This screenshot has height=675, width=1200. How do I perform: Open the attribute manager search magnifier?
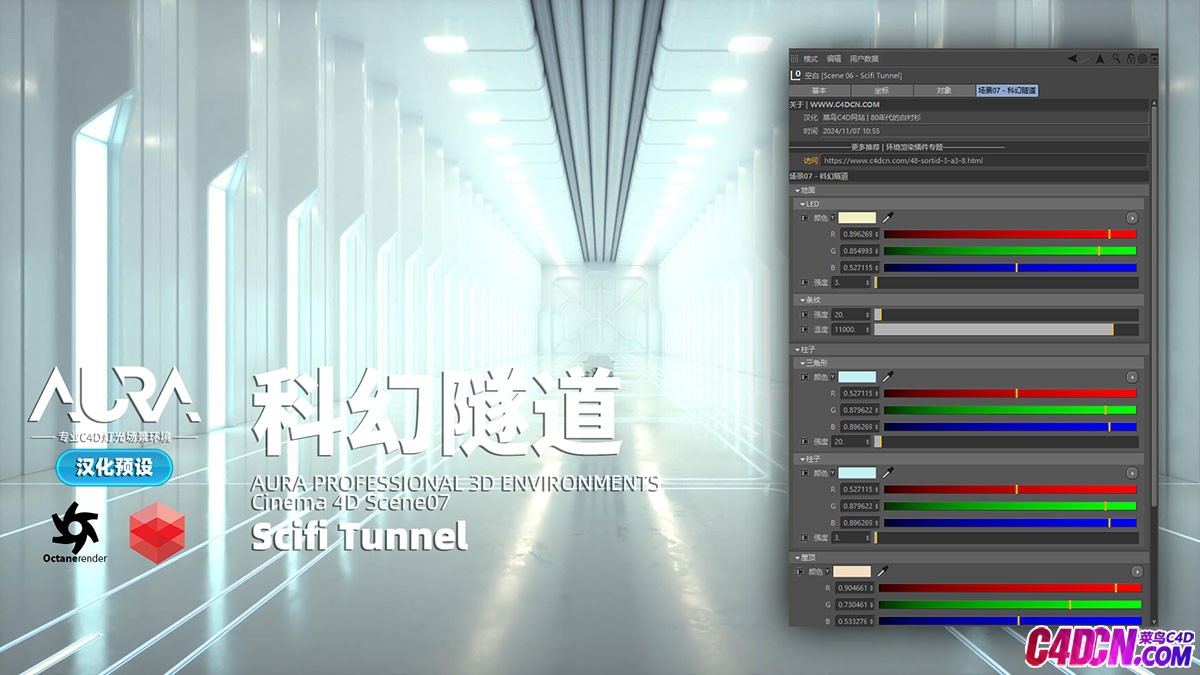click(1116, 59)
